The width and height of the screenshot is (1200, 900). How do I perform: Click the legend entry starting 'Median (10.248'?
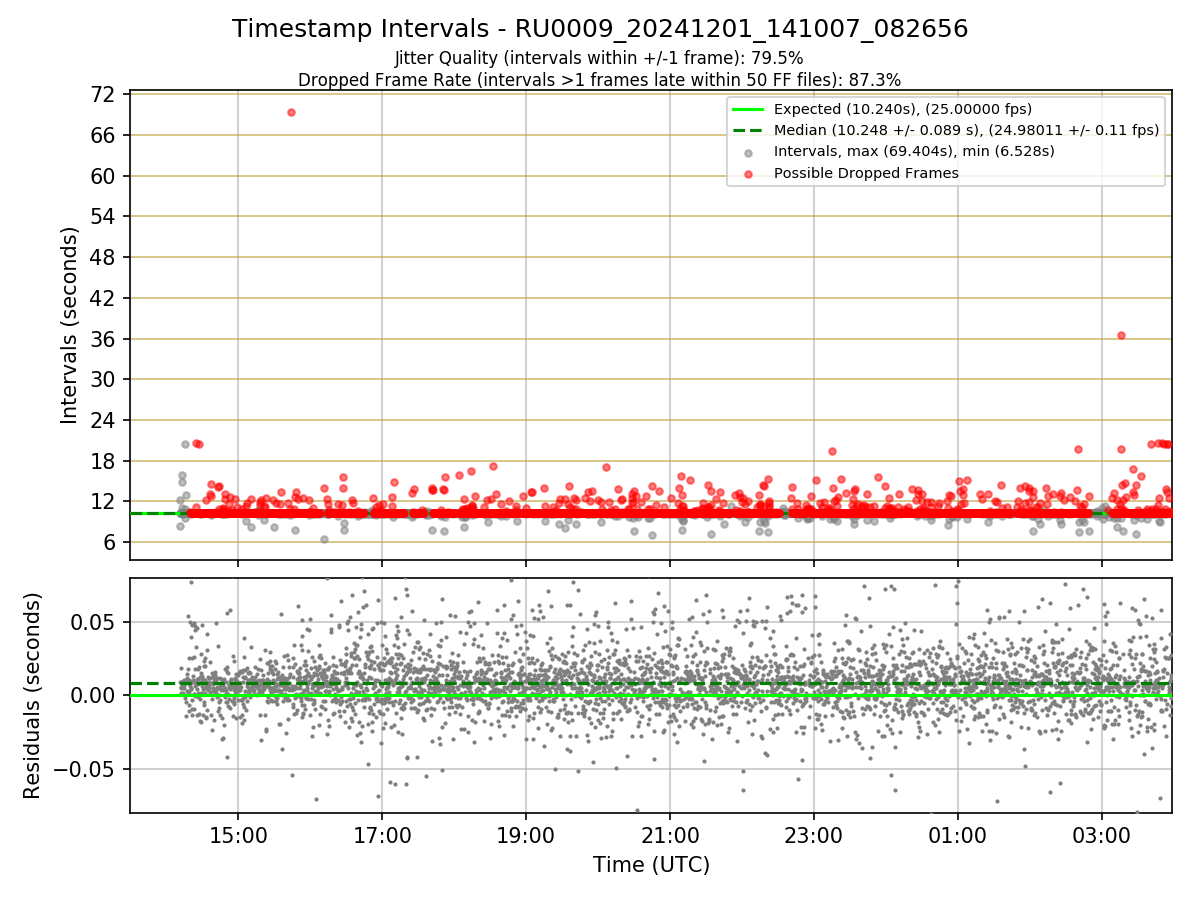966,130
